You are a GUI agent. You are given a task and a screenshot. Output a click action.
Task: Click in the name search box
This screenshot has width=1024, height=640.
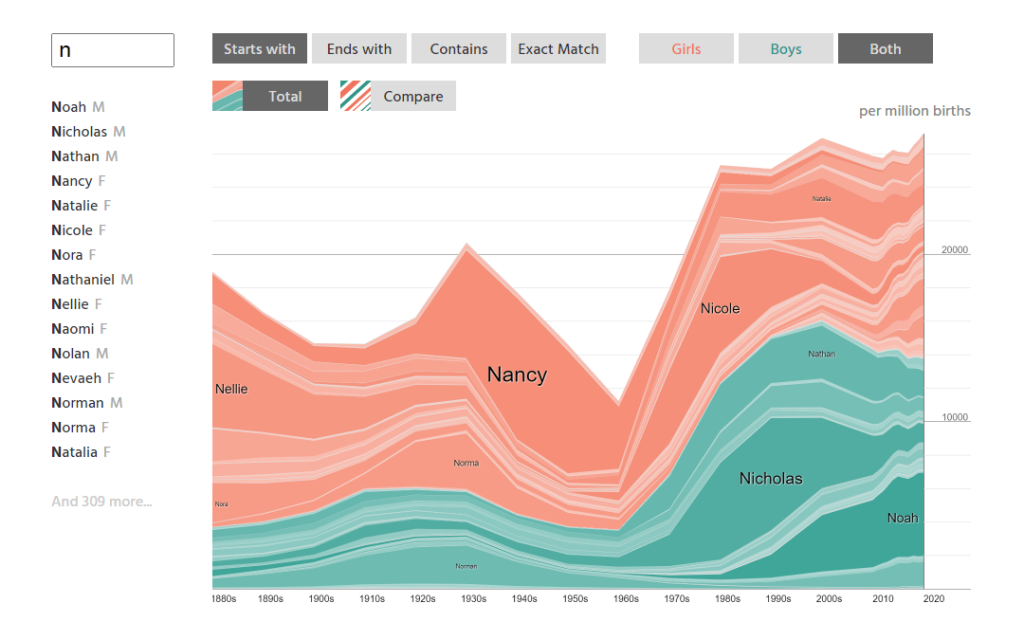112,50
